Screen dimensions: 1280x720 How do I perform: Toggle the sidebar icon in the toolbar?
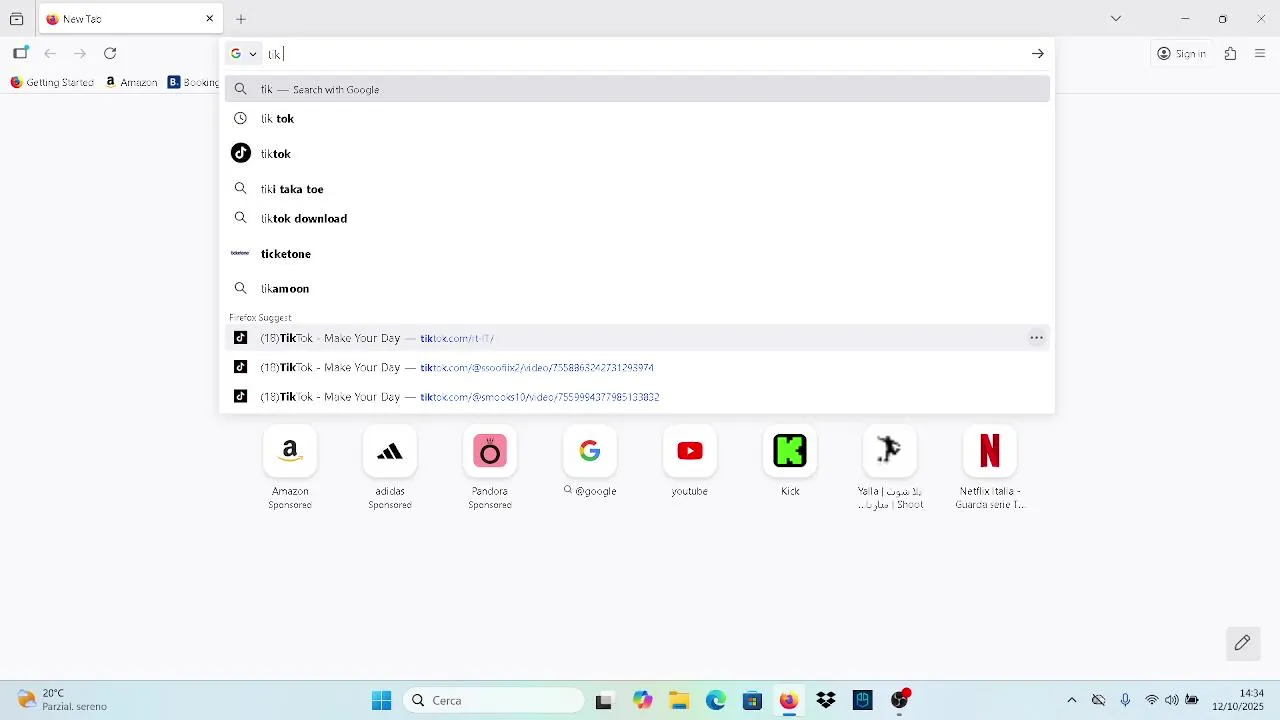point(20,54)
